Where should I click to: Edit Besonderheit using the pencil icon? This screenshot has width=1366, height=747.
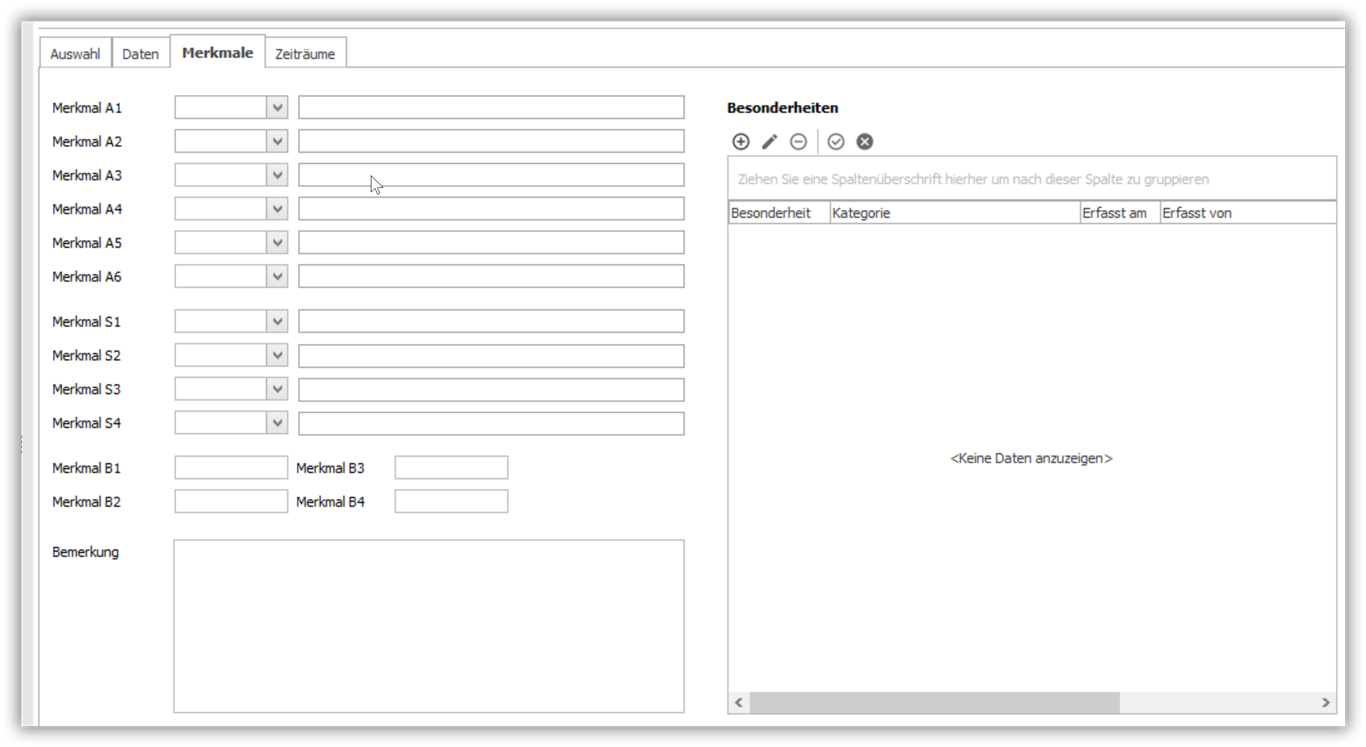[769, 142]
